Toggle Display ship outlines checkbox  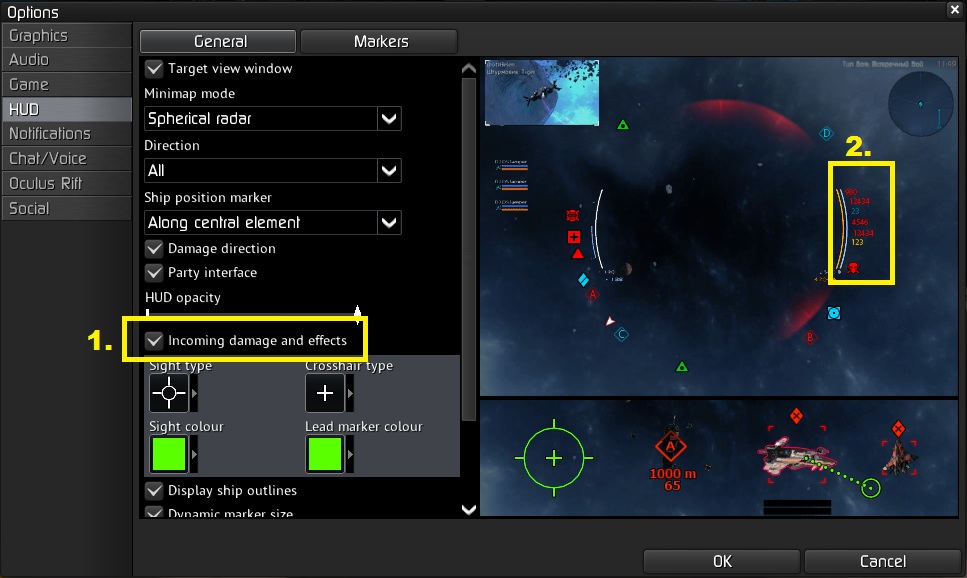[x=154, y=490]
